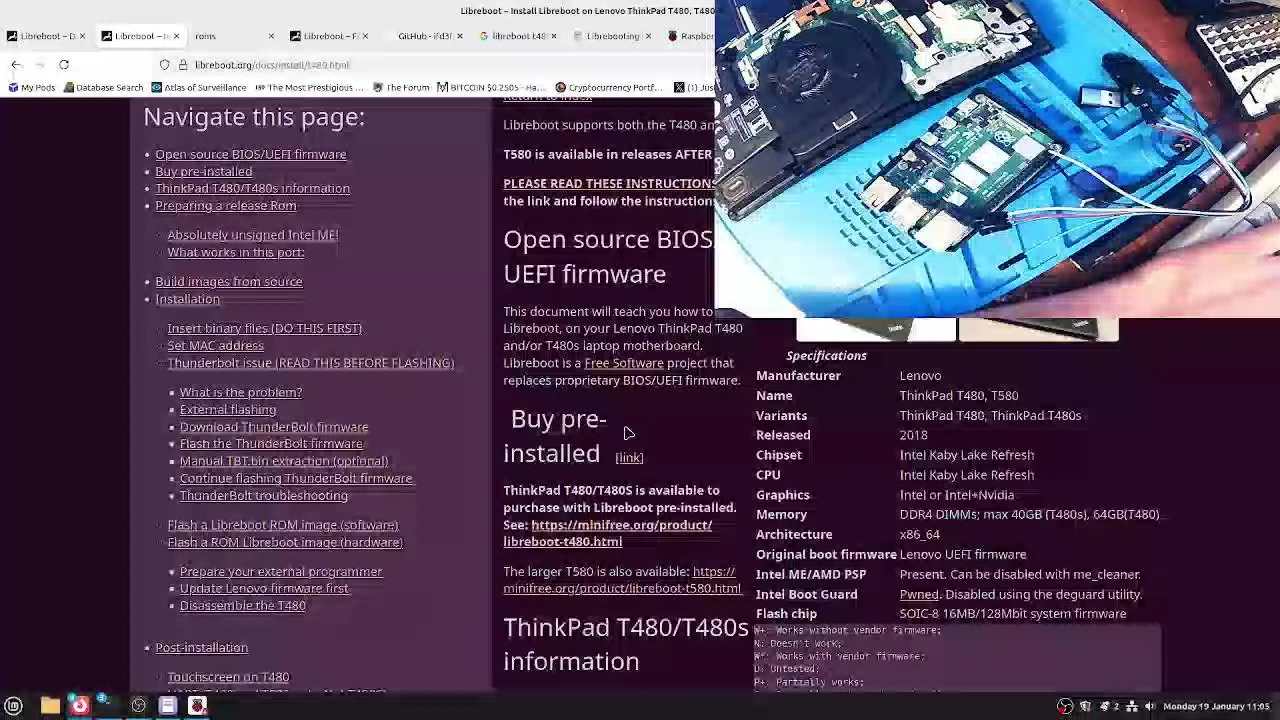This screenshot has height=720, width=1280.
Task: Switch to the Librebooting tab
Action: point(612,36)
